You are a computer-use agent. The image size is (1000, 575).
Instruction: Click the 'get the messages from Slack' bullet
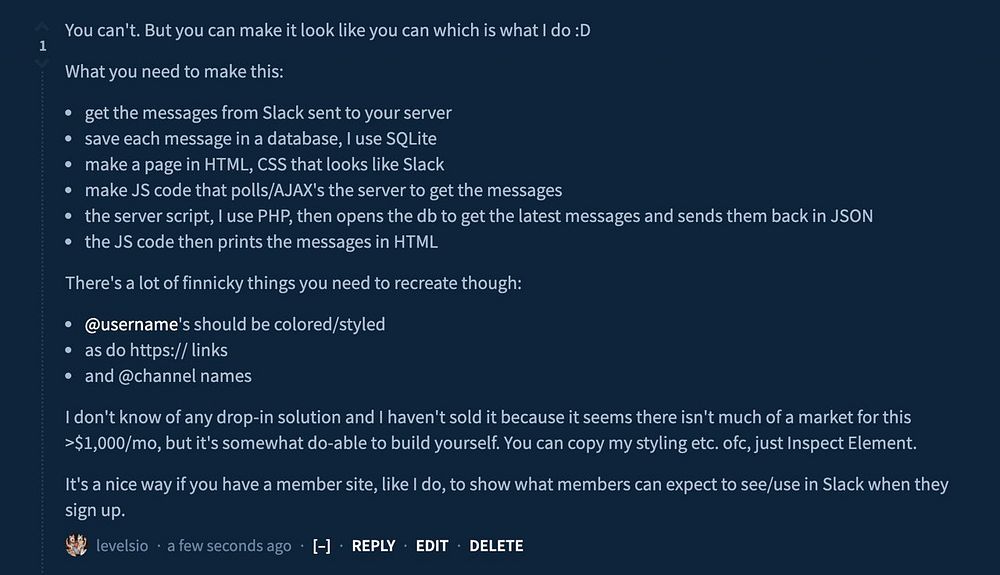268,112
